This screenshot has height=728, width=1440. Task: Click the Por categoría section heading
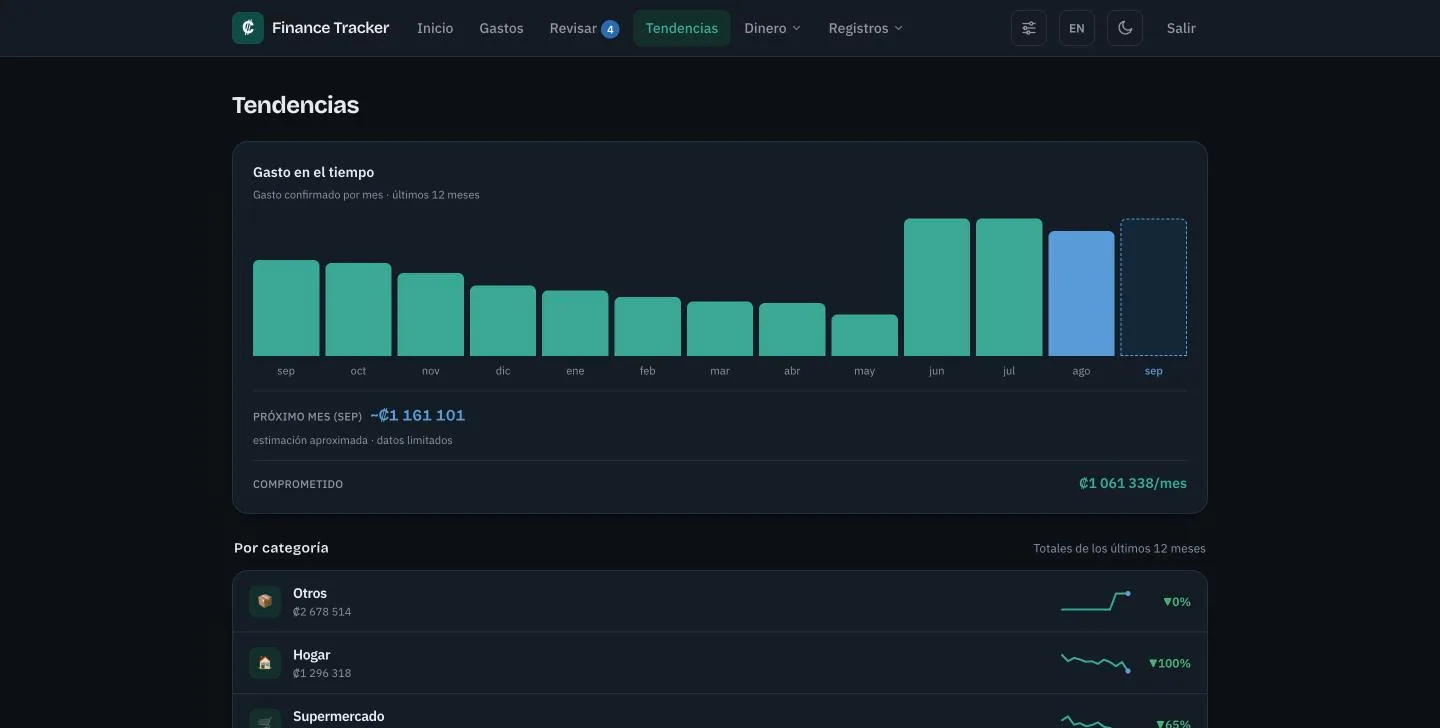point(281,548)
